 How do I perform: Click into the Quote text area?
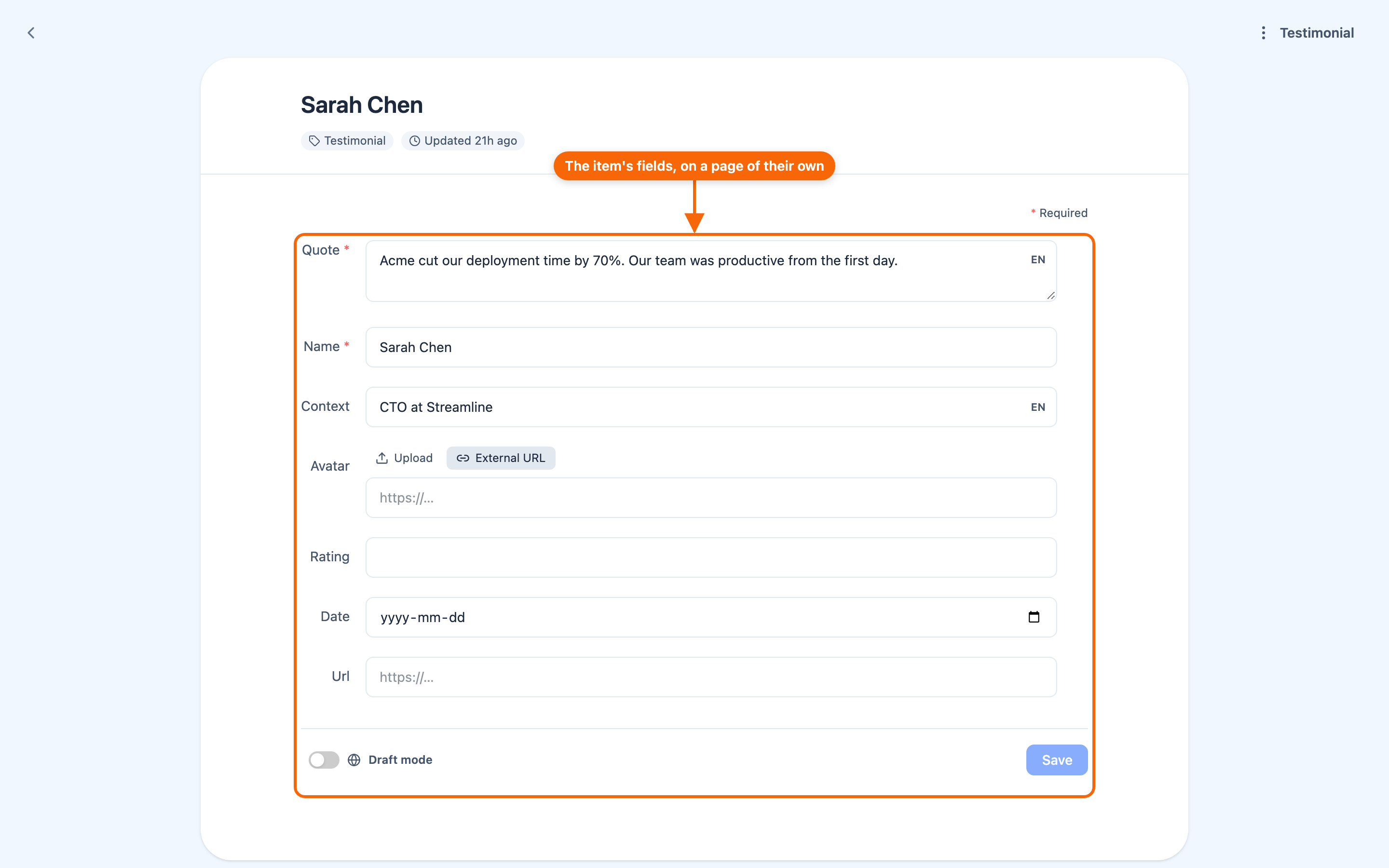pyautogui.click(x=710, y=271)
